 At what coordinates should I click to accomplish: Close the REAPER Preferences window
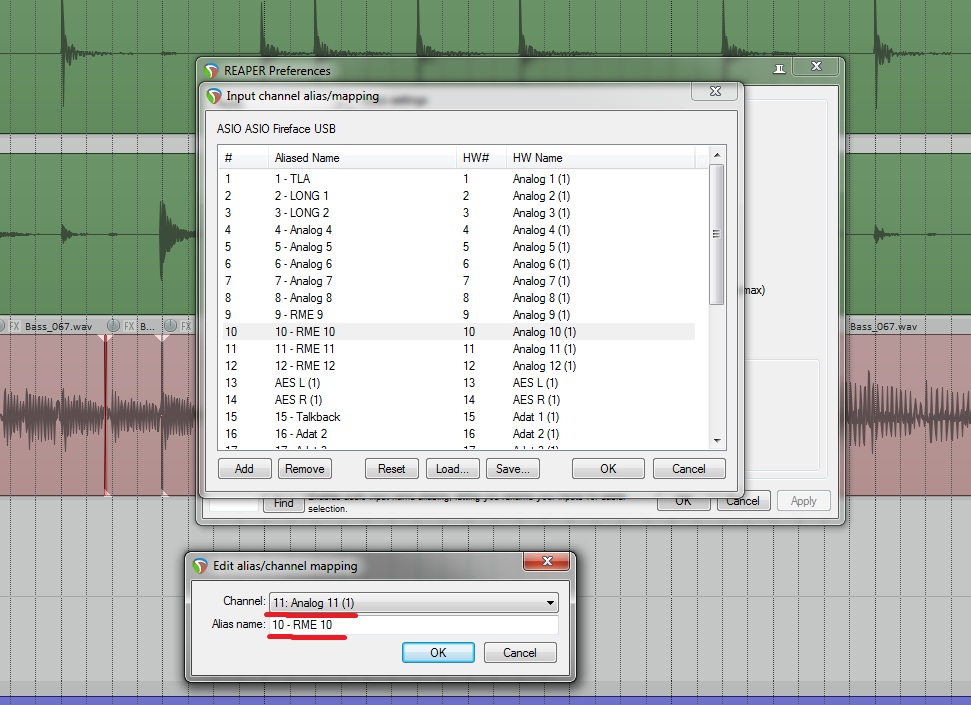[816, 66]
